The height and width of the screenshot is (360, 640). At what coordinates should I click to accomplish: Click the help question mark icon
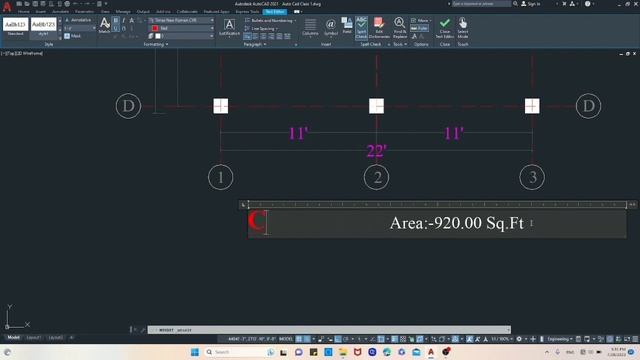(587, 4)
